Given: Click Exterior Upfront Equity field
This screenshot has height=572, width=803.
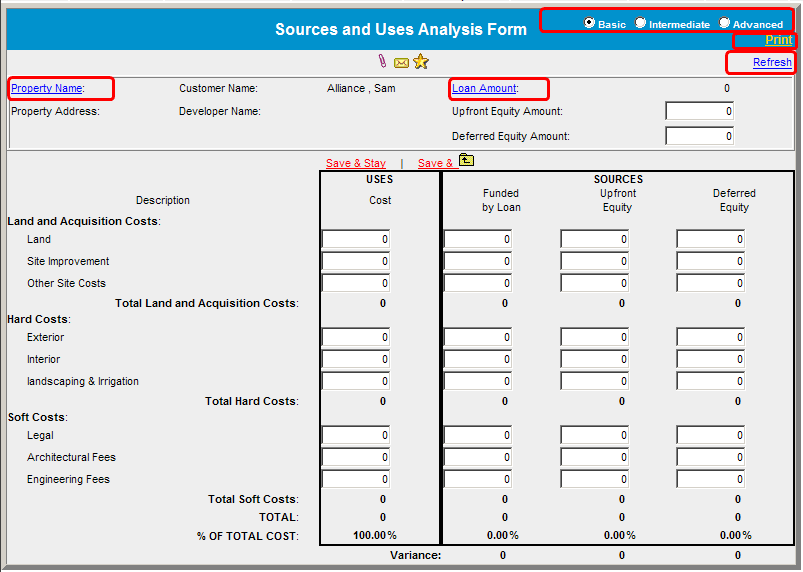Looking at the screenshot, I should (595, 337).
